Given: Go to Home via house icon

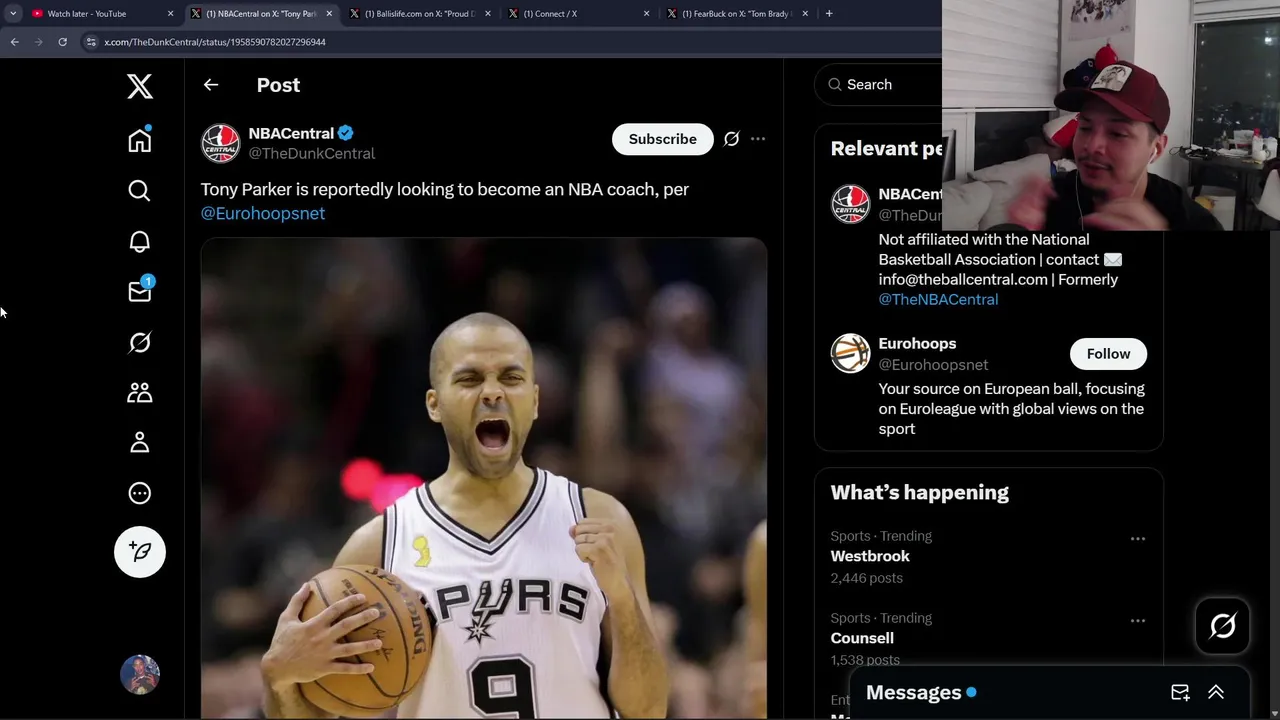Looking at the screenshot, I should pos(140,140).
